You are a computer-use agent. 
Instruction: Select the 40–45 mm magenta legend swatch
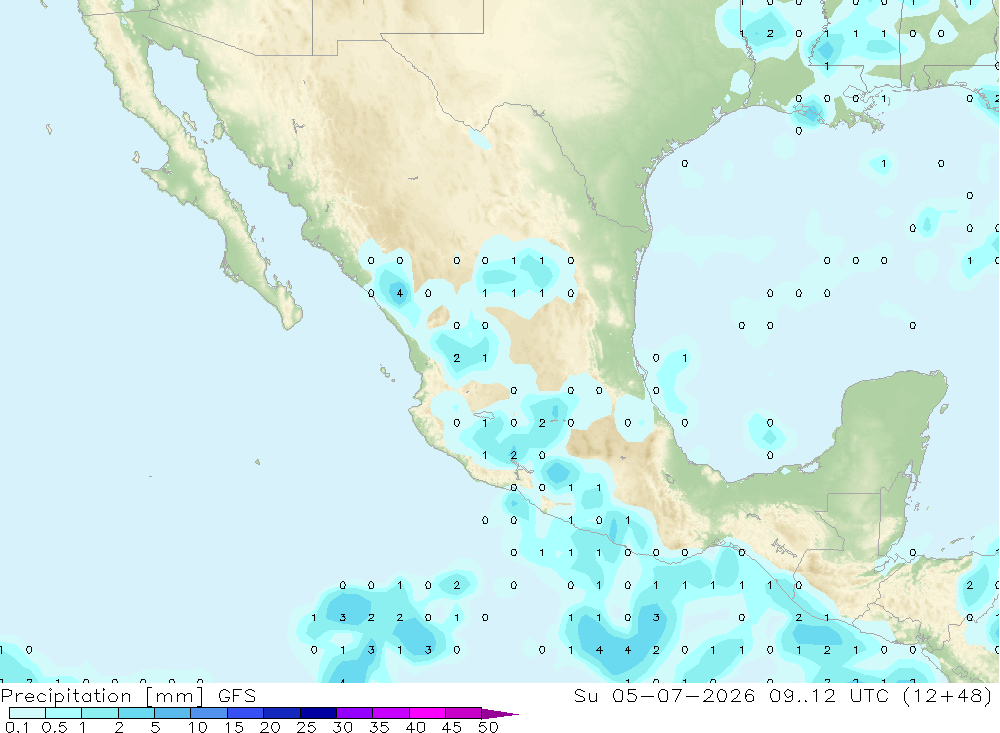tap(427, 713)
